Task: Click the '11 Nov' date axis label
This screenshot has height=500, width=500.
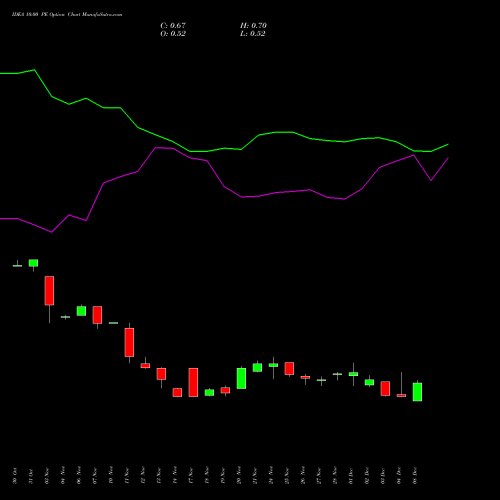Action: [127, 476]
